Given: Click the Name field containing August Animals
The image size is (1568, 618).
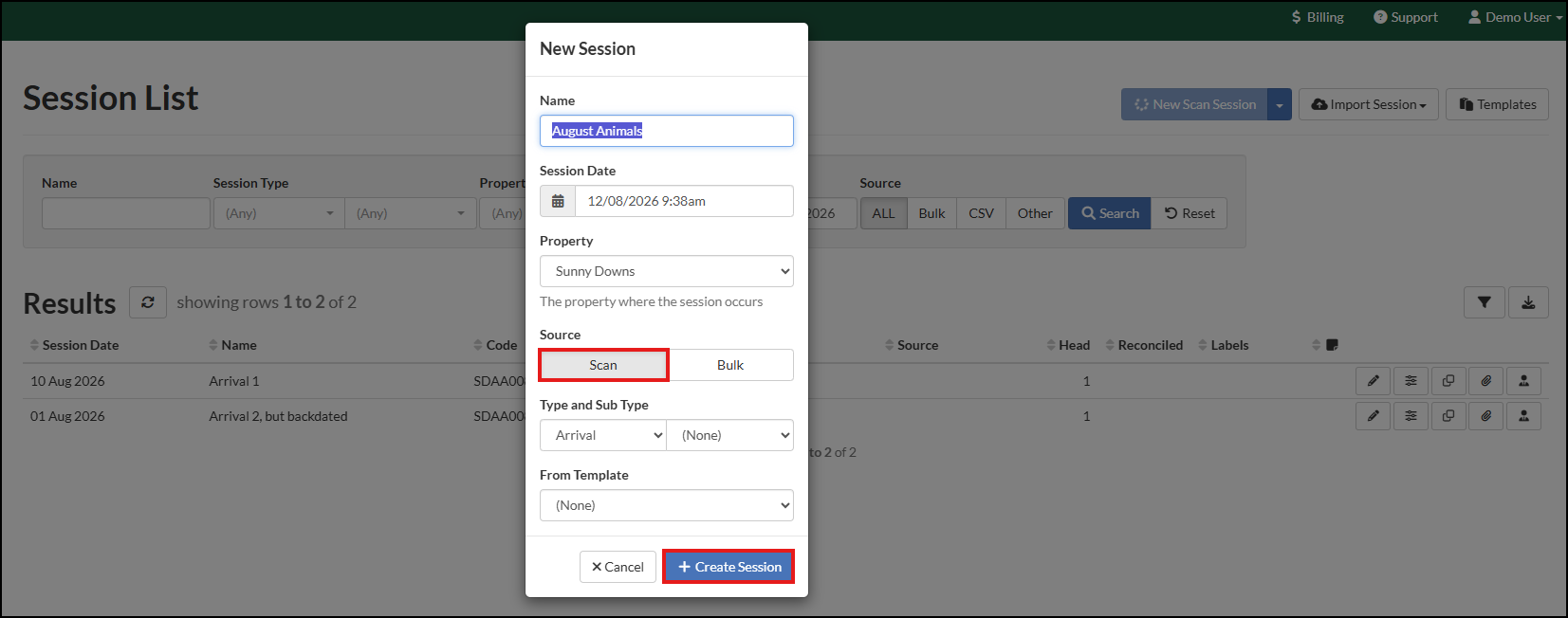Looking at the screenshot, I should 667,131.
